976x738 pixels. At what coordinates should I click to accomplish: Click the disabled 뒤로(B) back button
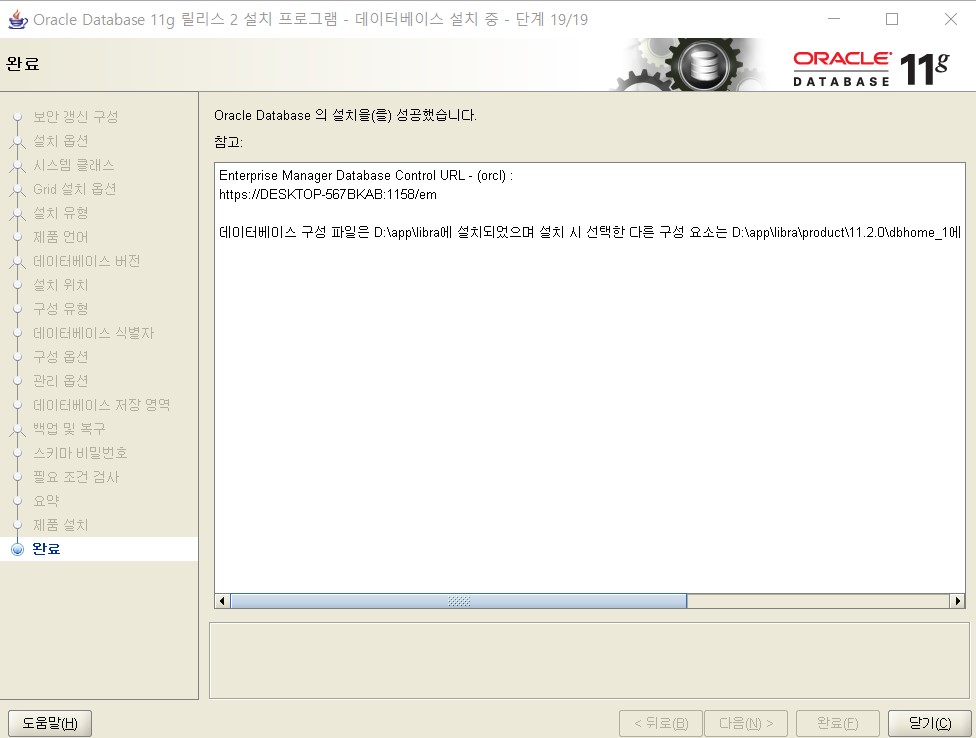[660, 723]
